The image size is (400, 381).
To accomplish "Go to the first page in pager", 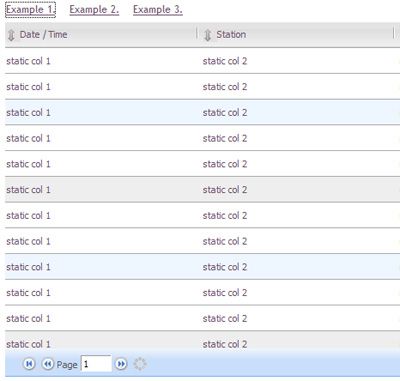I will tap(29, 364).
